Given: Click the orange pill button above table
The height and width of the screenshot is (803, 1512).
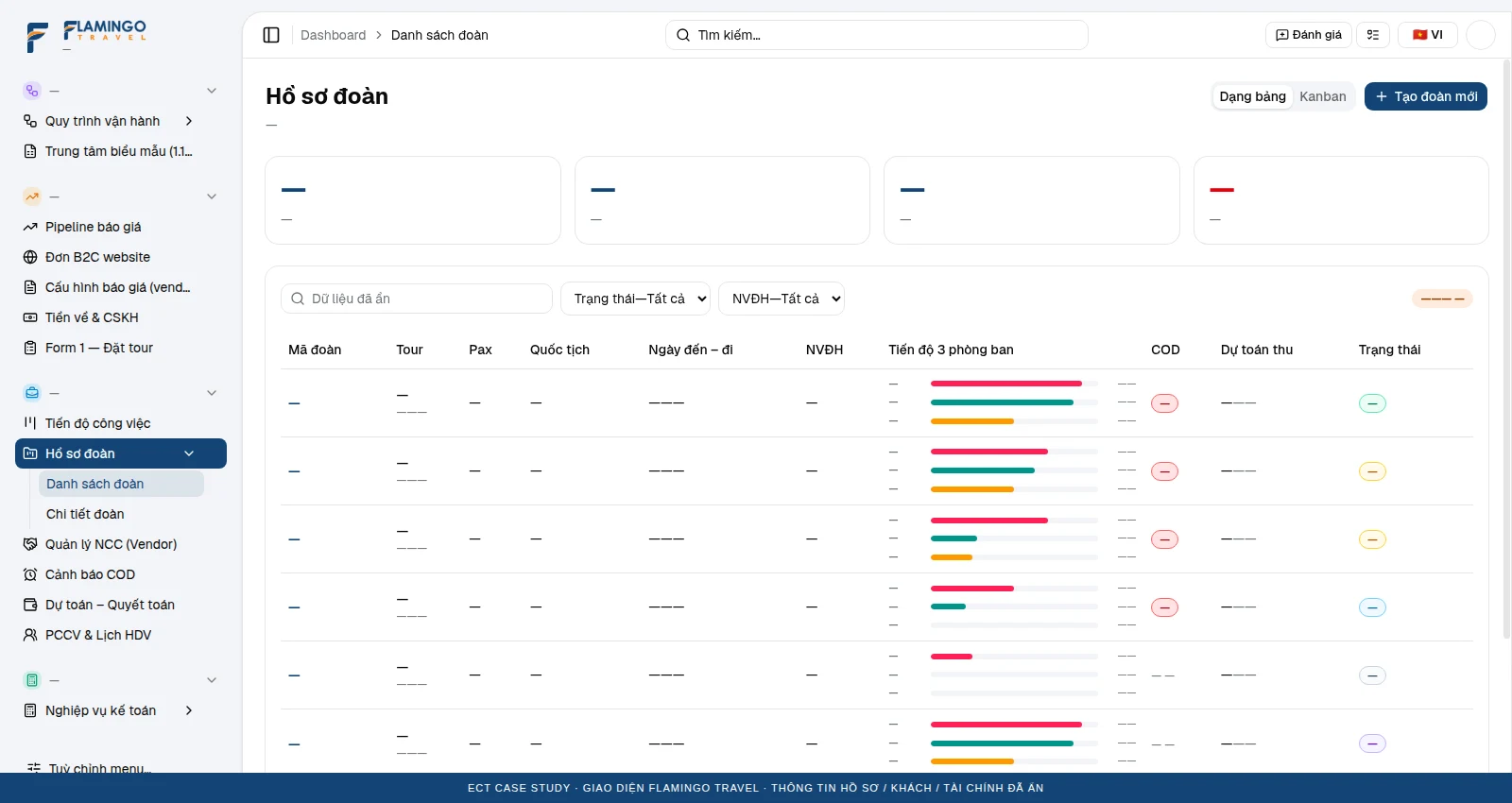Looking at the screenshot, I should (x=1442, y=299).
